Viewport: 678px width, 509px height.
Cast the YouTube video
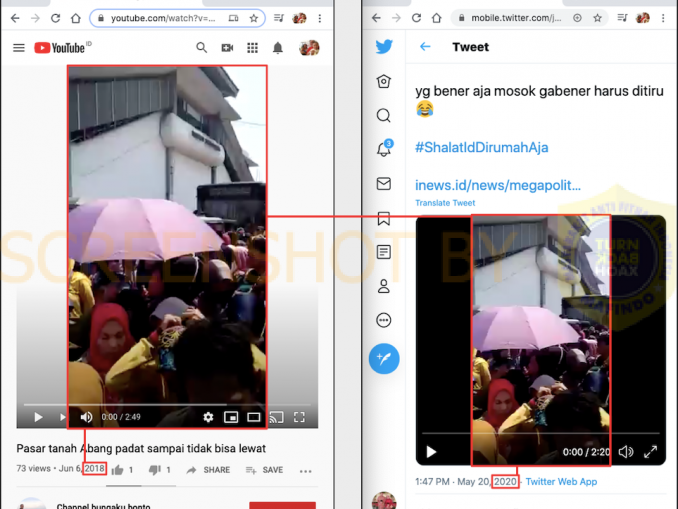276,417
